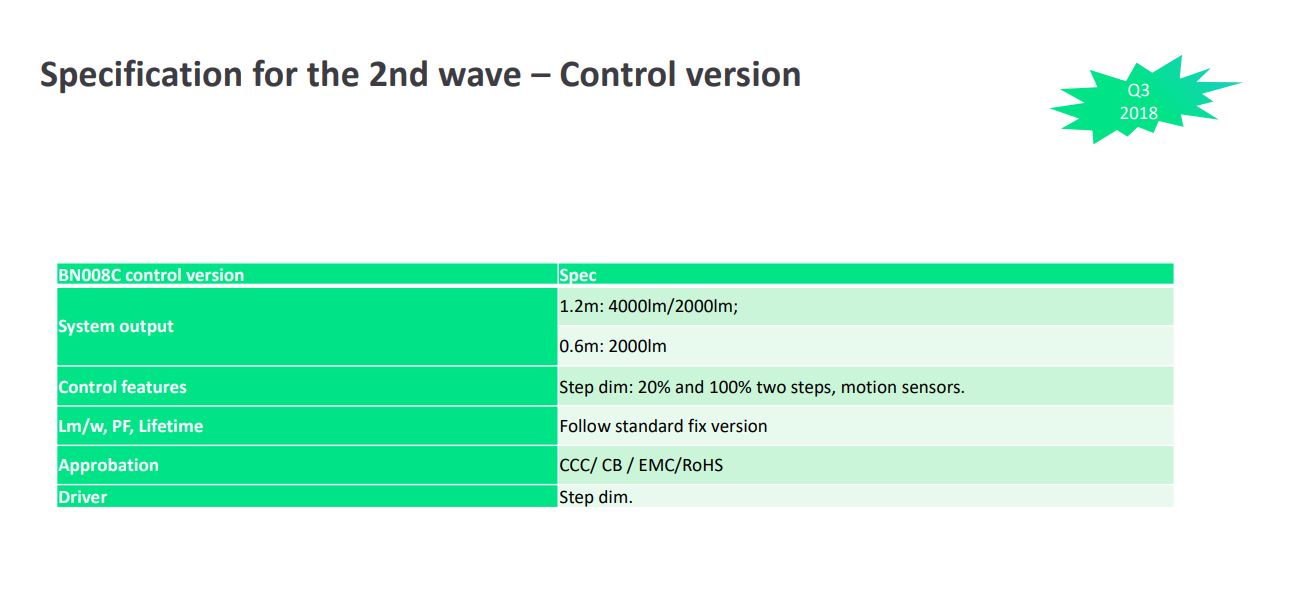Viewport: 1312px width, 609px height.
Task: Select the 1.2m: 4000lm/2000lm cell
Action: (x=865, y=307)
